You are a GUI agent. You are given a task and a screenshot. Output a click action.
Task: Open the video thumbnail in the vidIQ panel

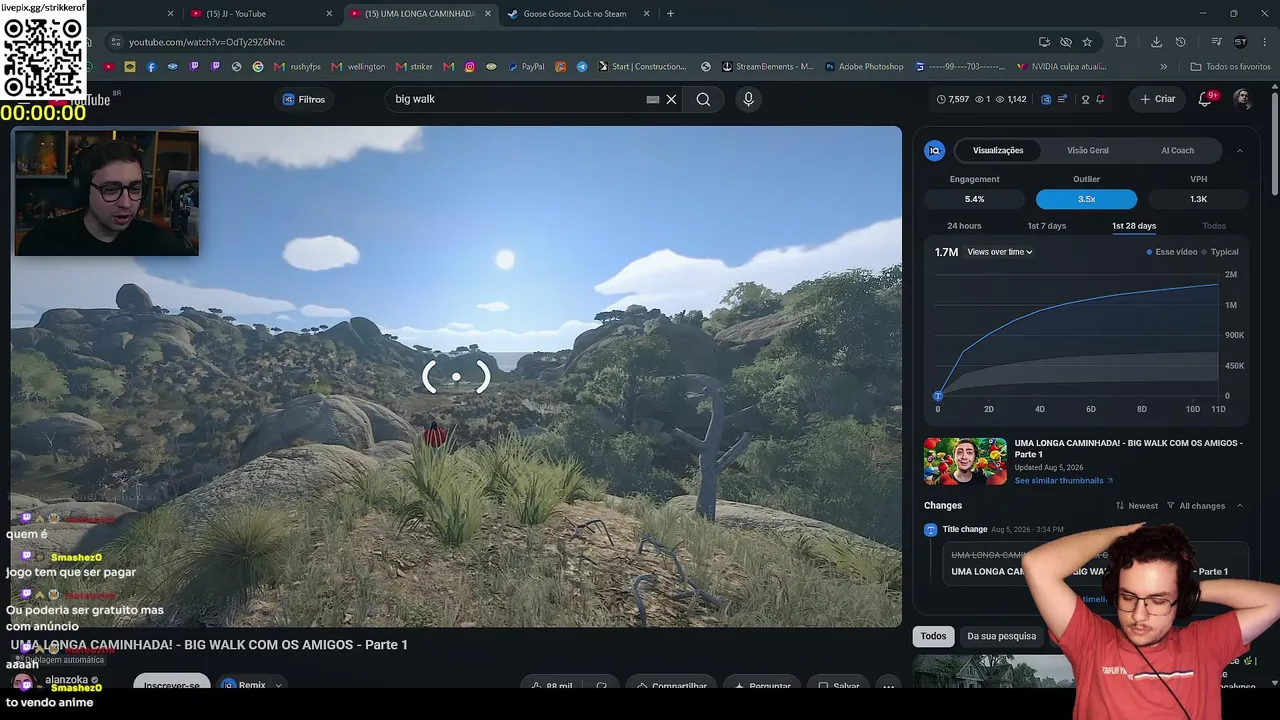coord(965,461)
